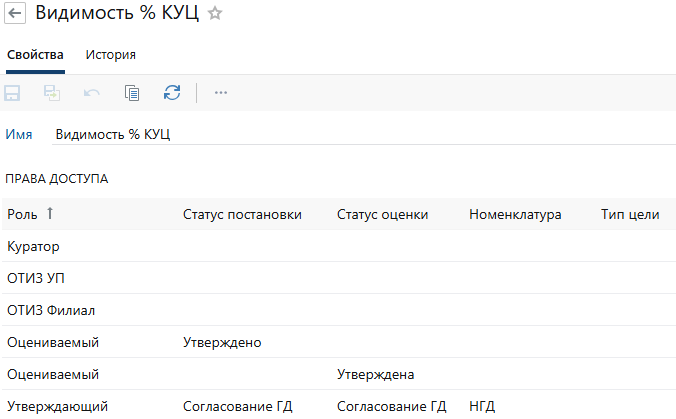Click the Save icon in toolbar
This screenshot has height=419, width=676.
pos(14,93)
